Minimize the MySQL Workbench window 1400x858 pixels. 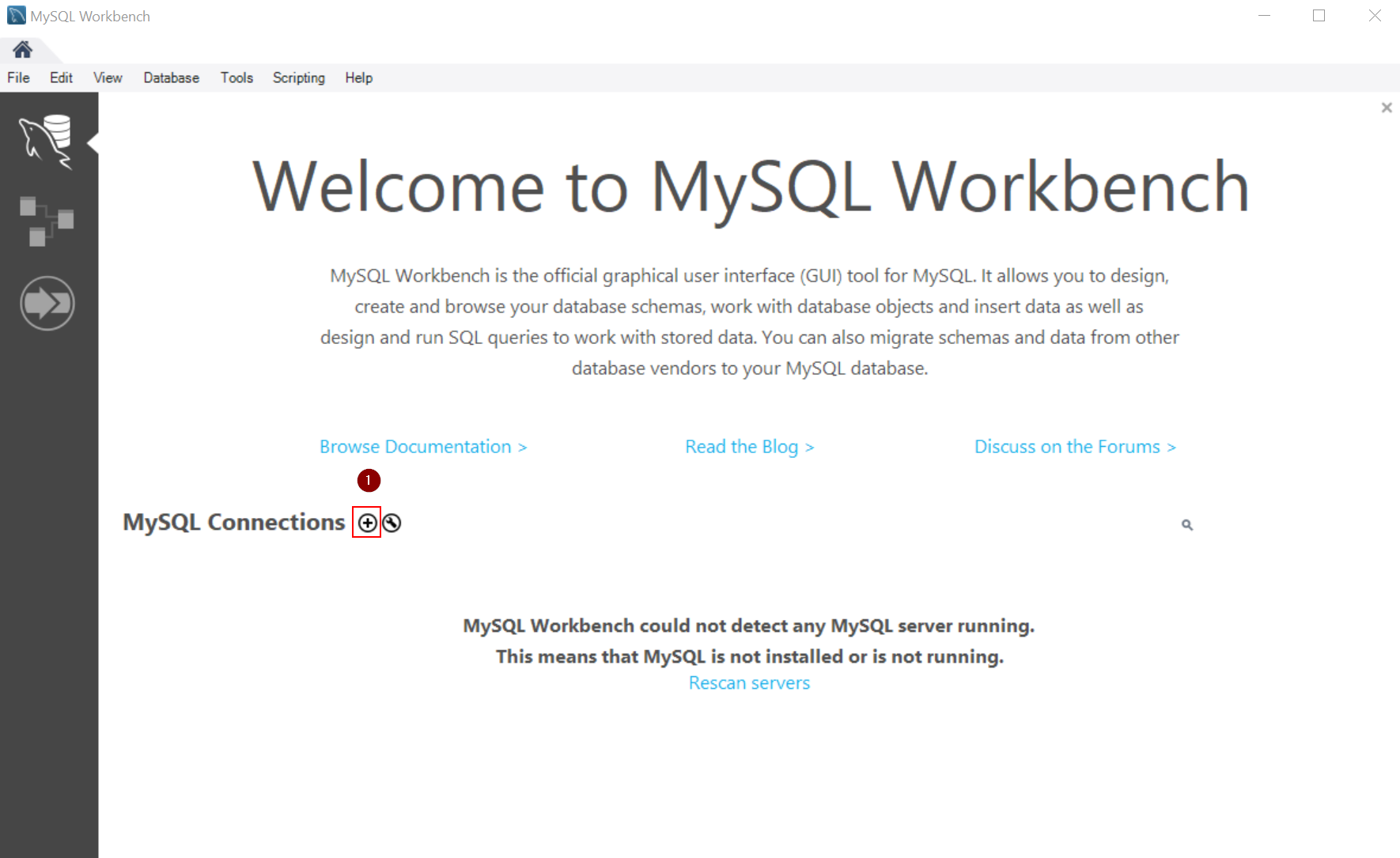point(1264,16)
